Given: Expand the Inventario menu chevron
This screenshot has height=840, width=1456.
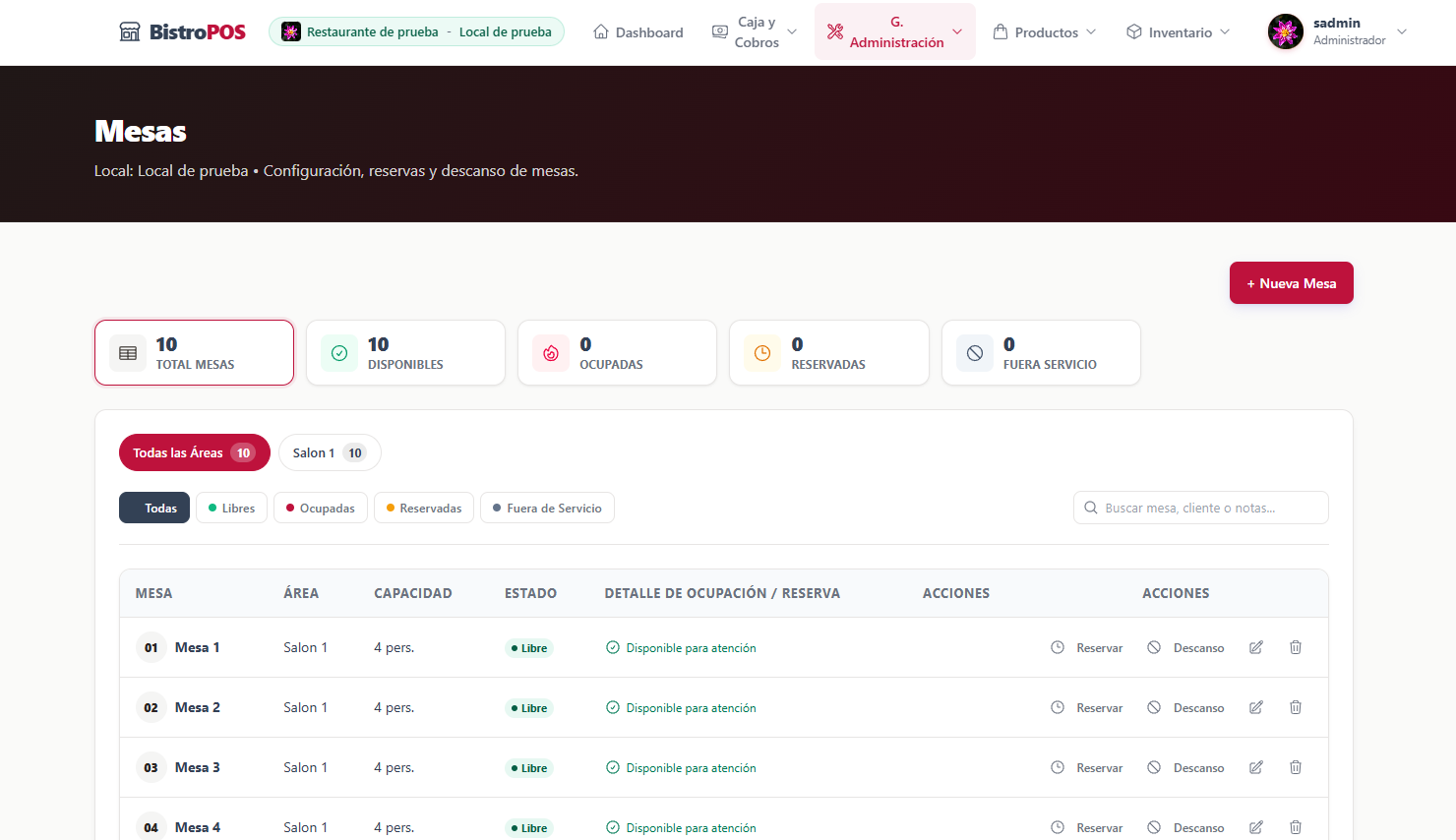Looking at the screenshot, I should click(x=1225, y=31).
